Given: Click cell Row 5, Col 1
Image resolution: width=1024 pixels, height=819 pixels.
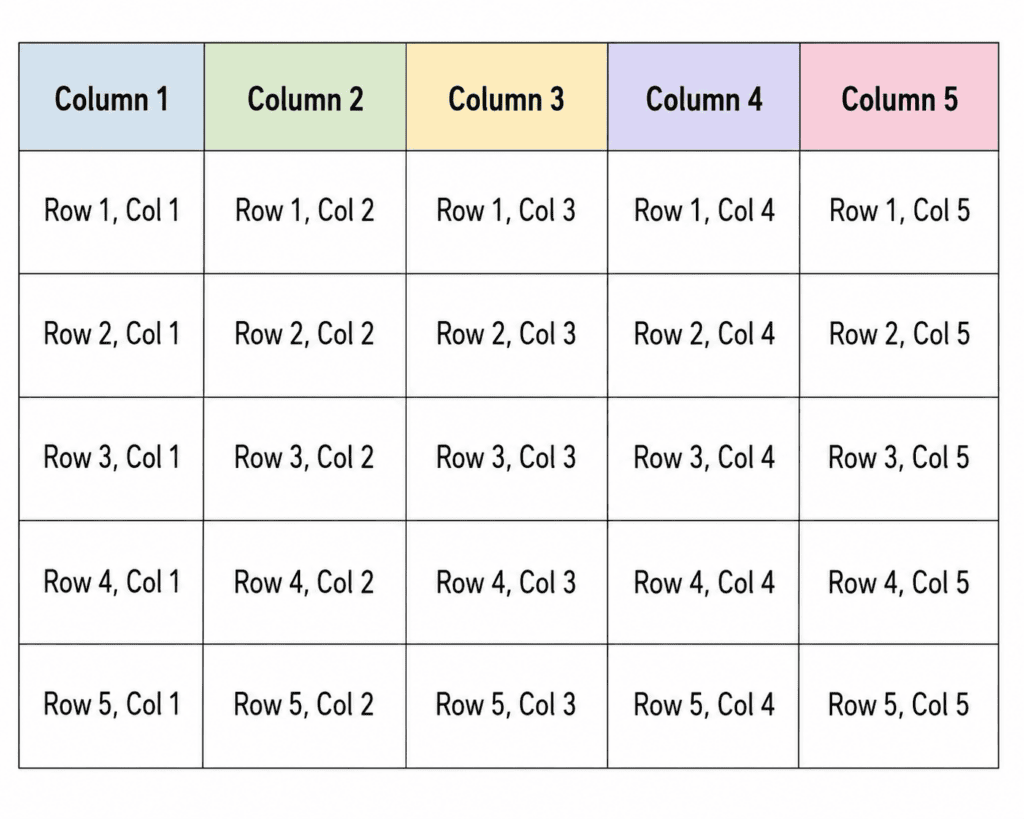Looking at the screenshot, I should 111,706.
